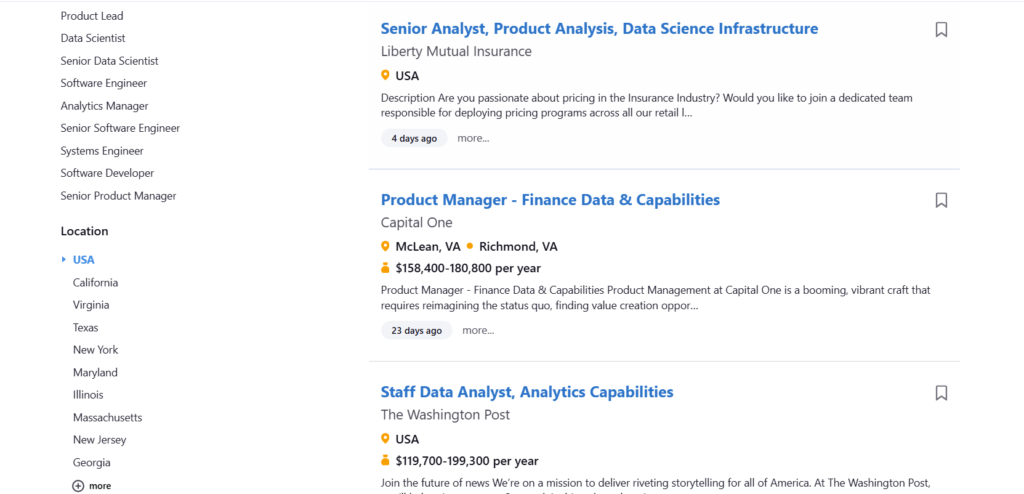Click the location pin icon beside McLean, VA
Screen dimensions: 1024x494
[x=386, y=246]
